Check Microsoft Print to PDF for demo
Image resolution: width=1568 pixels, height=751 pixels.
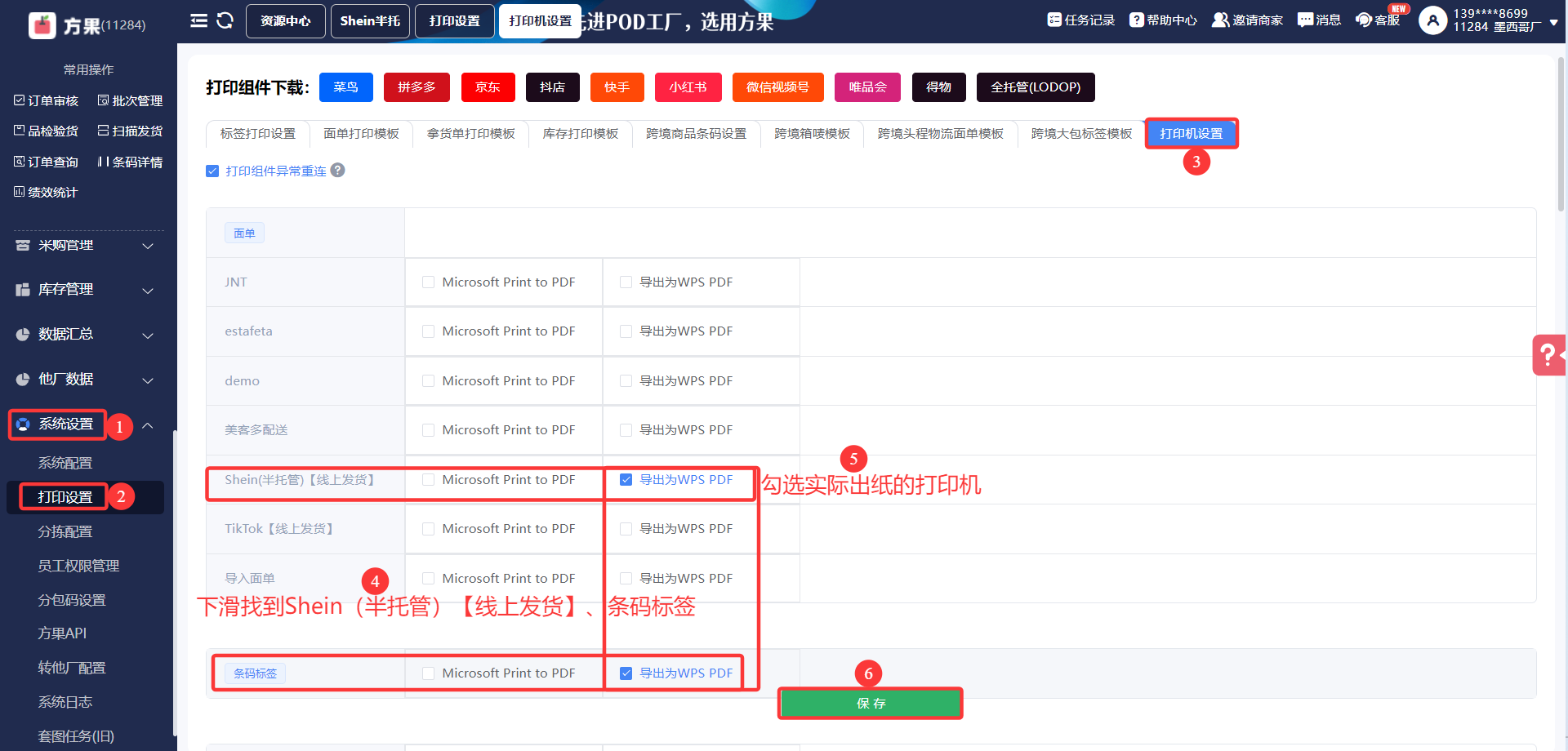coord(428,381)
